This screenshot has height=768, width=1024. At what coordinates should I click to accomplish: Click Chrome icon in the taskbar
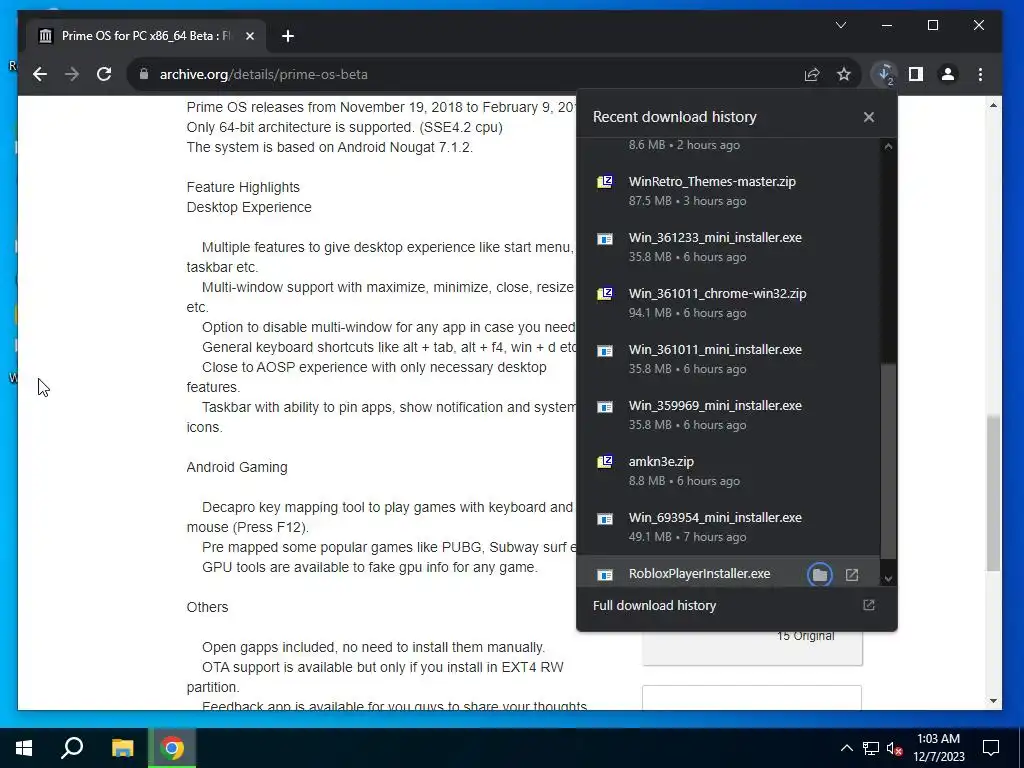tap(172, 748)
